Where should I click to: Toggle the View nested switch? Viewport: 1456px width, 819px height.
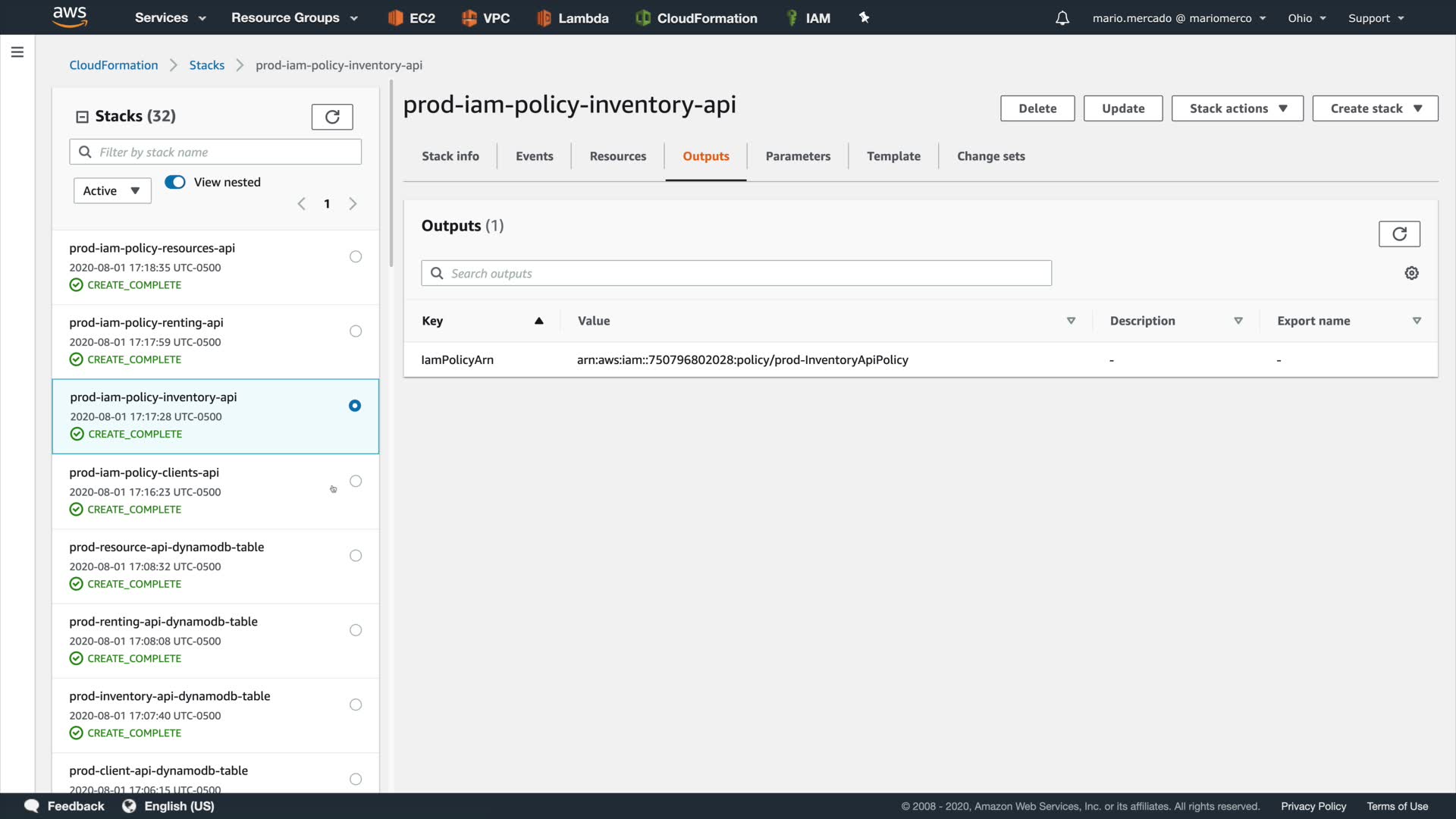click(175, 182)
